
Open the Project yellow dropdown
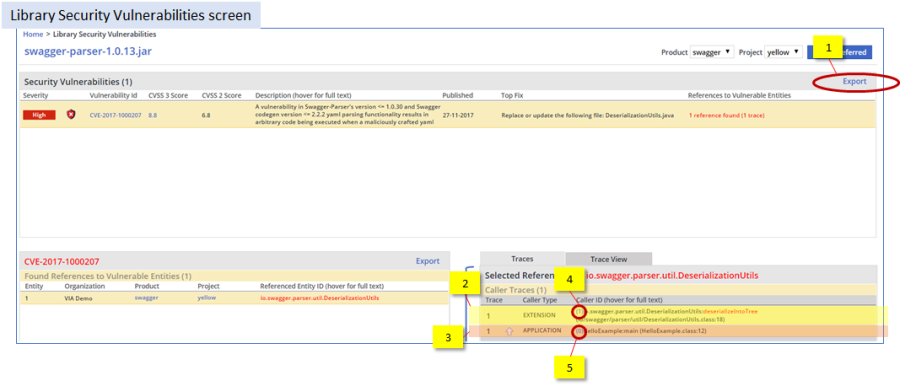(x=783, y=52)
